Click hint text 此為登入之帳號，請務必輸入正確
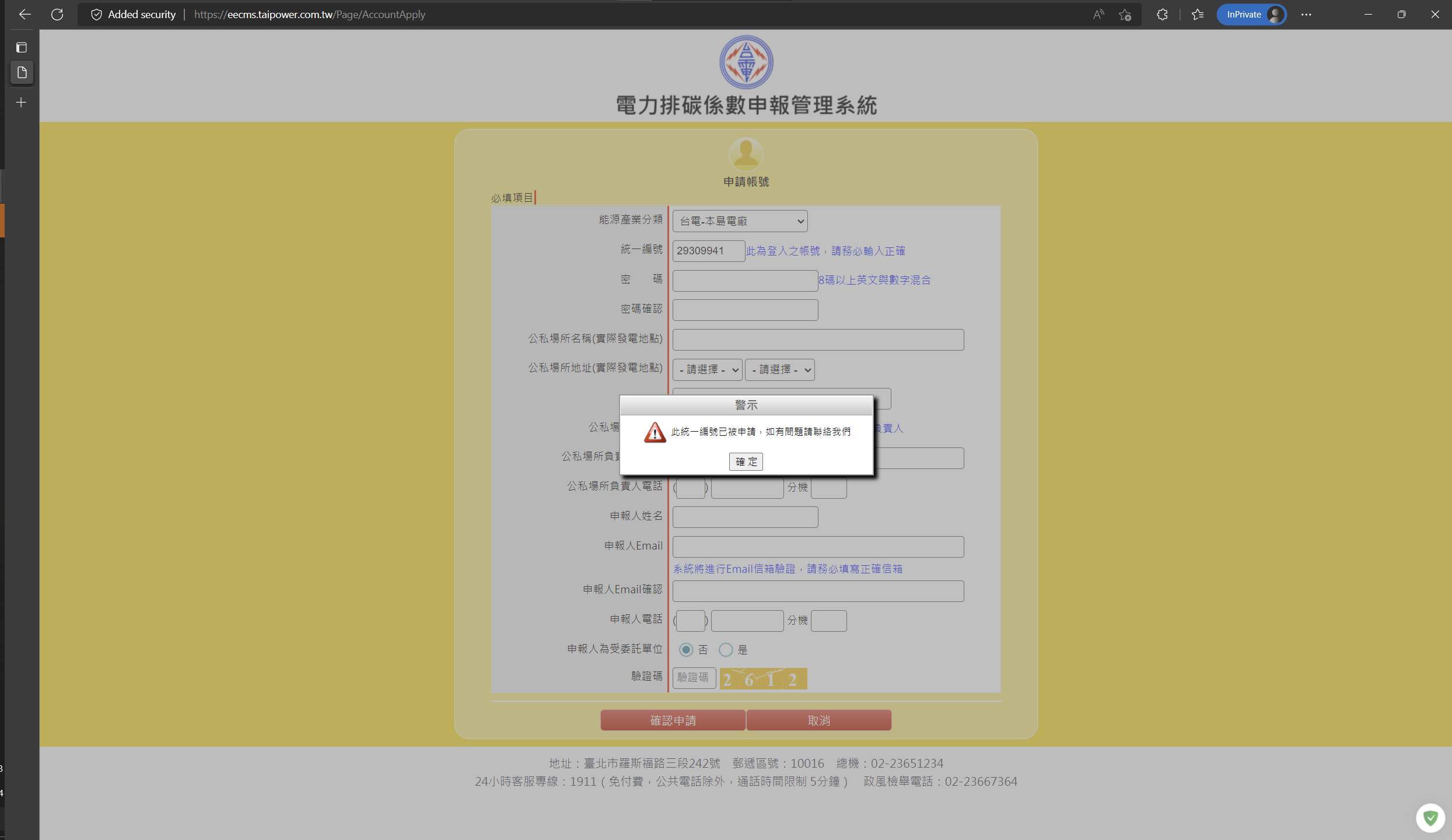This screenshot has height=840, width=1452. (826, 251)
